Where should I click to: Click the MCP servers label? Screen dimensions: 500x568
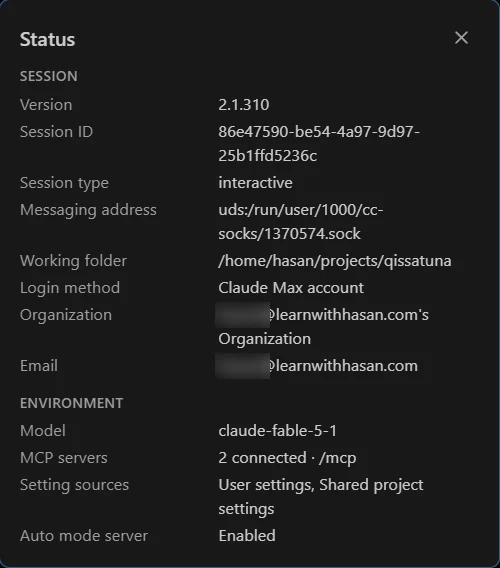(63, 458)
